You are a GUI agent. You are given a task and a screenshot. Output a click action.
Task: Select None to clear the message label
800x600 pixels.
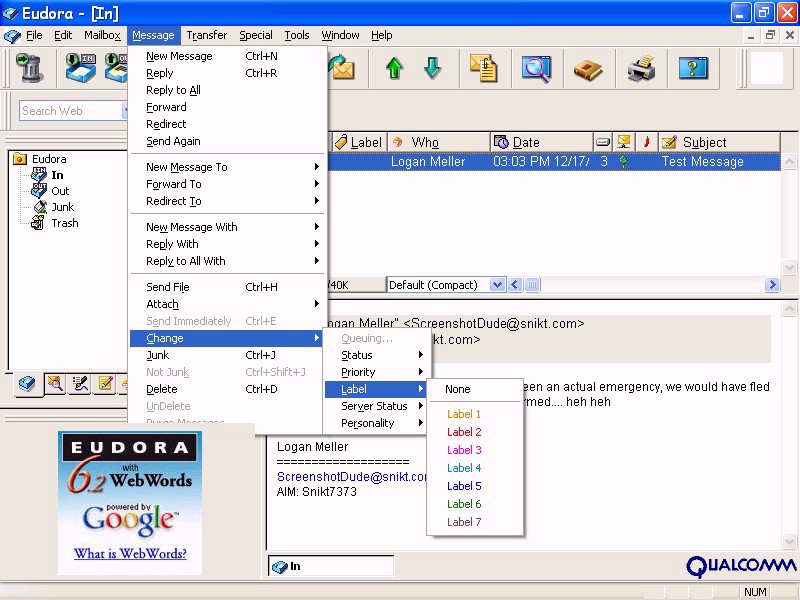click(x=475, y=389)
